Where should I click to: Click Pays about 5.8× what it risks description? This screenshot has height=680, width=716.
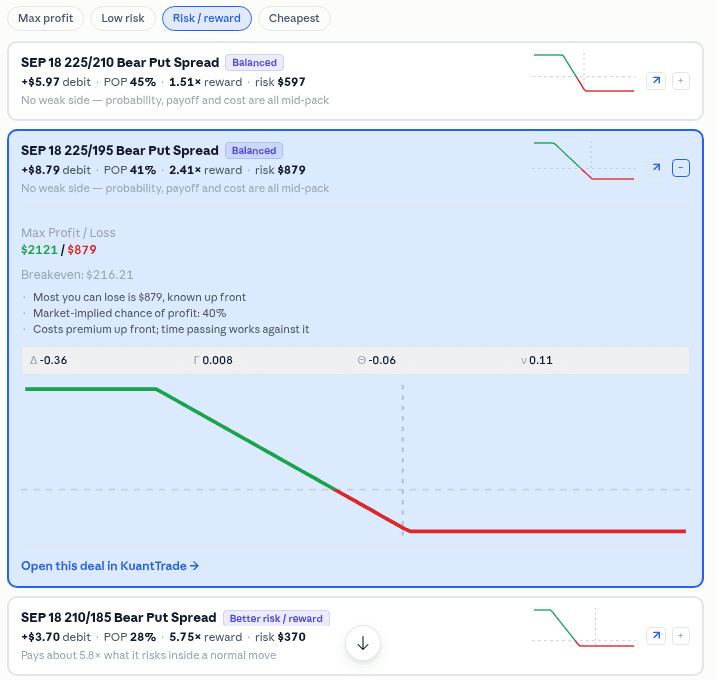(x=148, y=655)
